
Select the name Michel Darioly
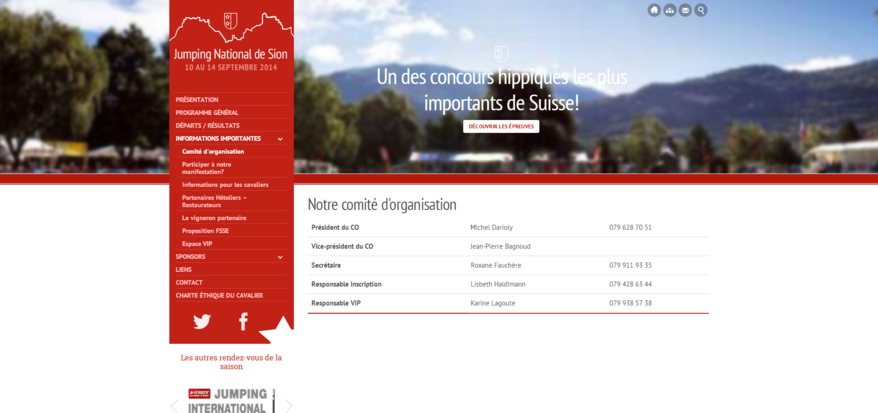click(492, 227)
